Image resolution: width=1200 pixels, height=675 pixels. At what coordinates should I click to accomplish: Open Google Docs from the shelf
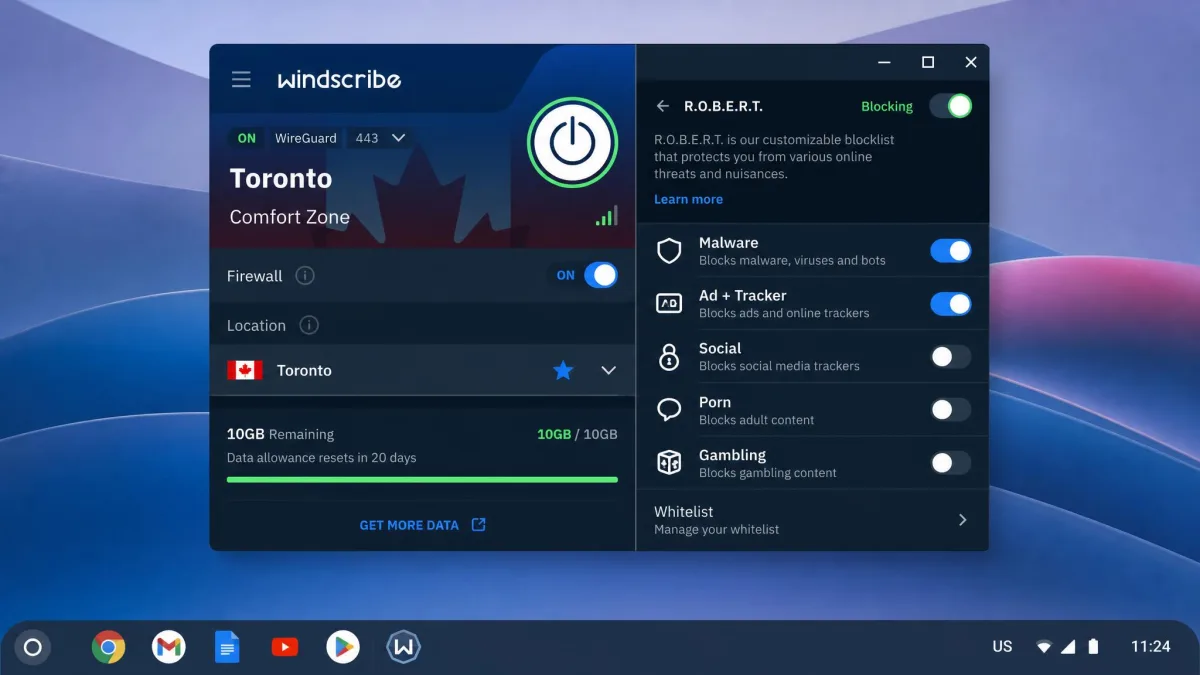[227, 647]
